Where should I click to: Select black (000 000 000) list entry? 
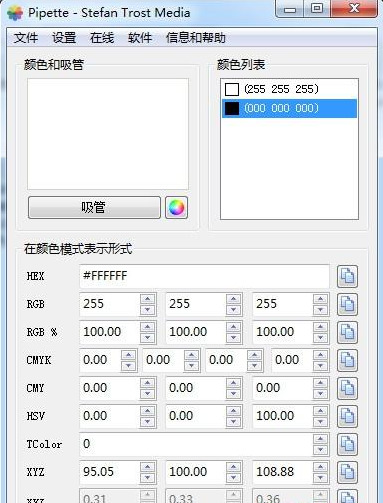(x=289, y=108)
